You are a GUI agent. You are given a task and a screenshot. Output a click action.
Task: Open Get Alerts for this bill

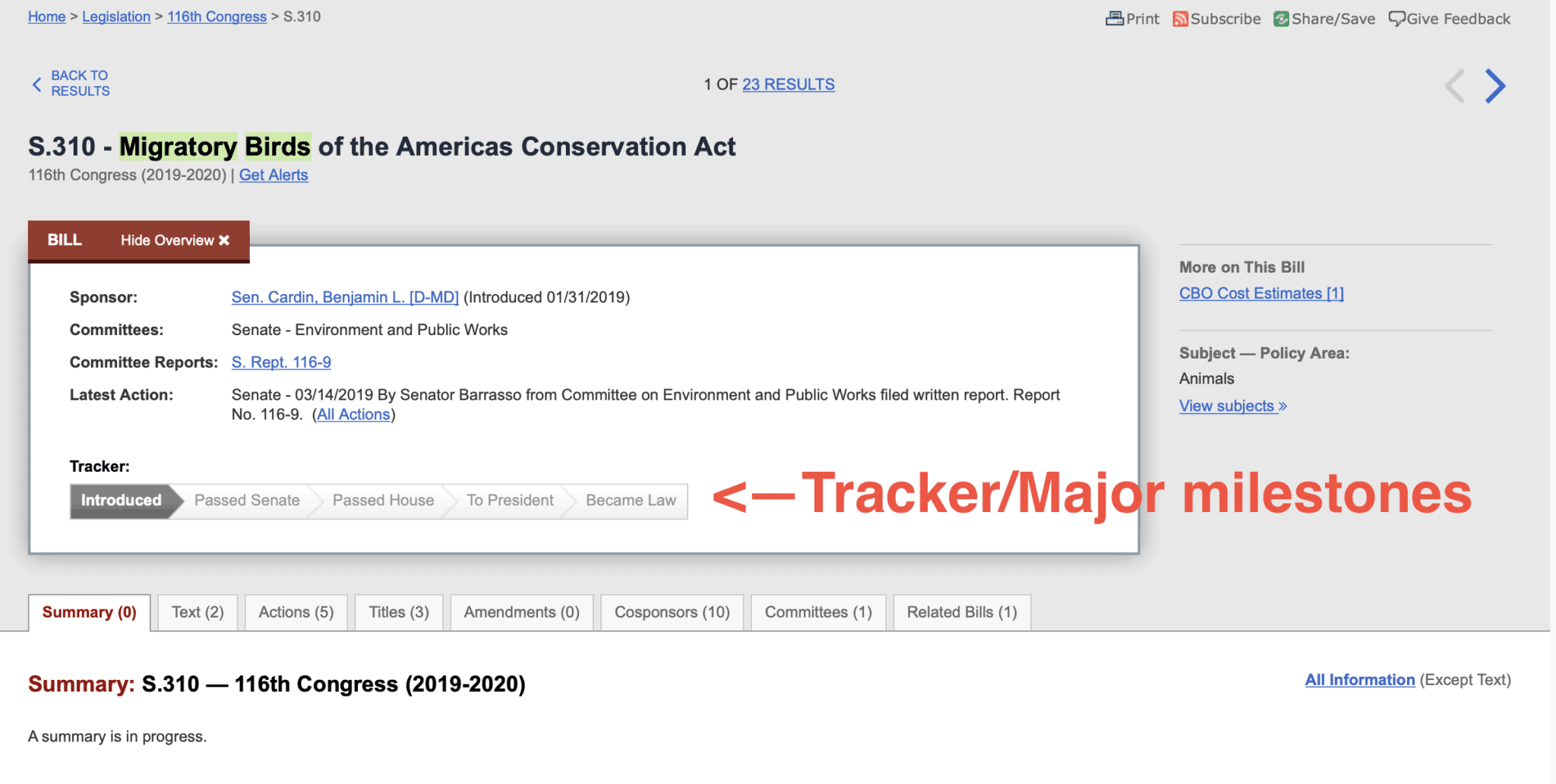(274, 175)
